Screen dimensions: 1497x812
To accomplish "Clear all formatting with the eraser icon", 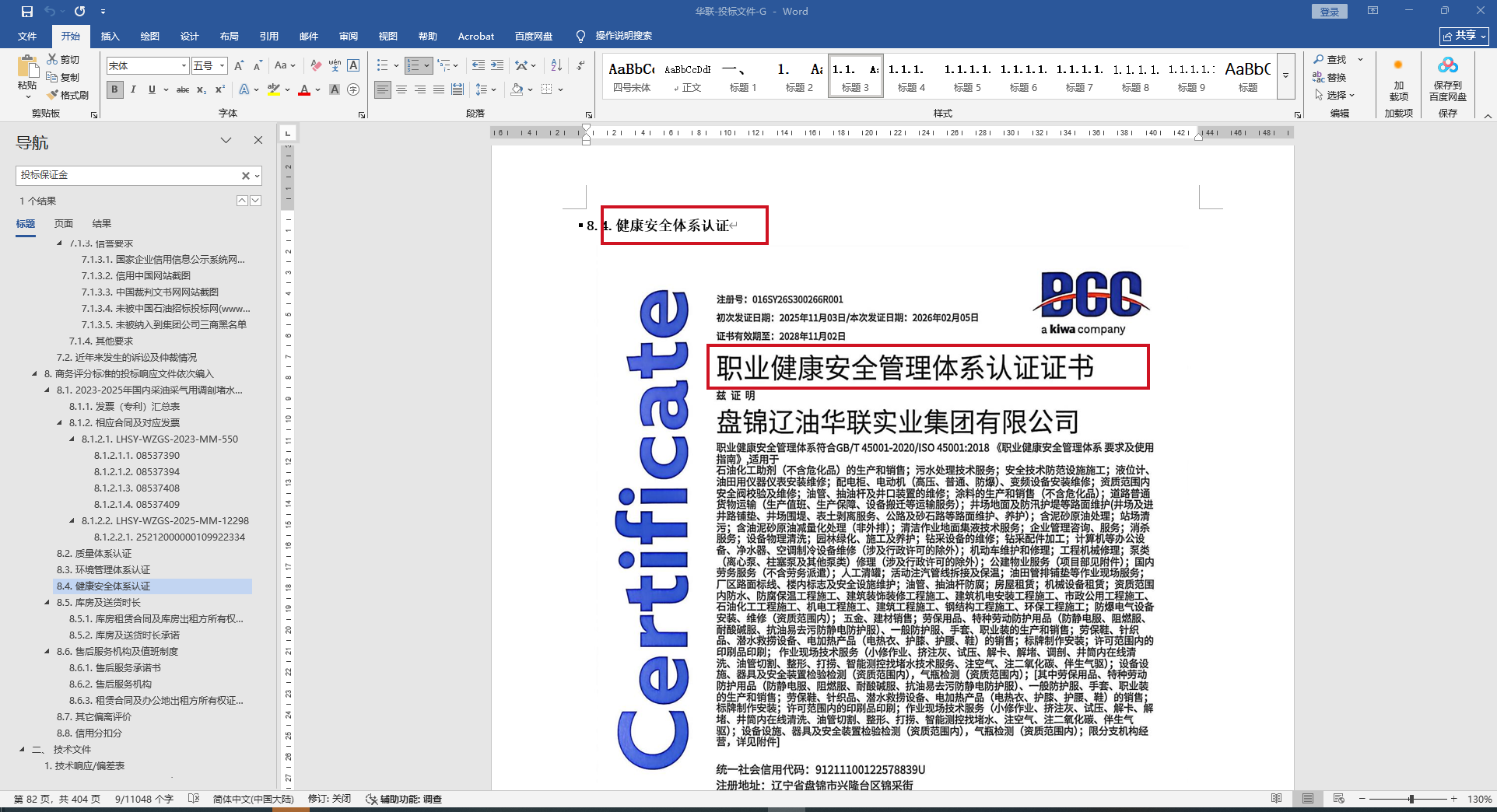I will click(315, 65).
